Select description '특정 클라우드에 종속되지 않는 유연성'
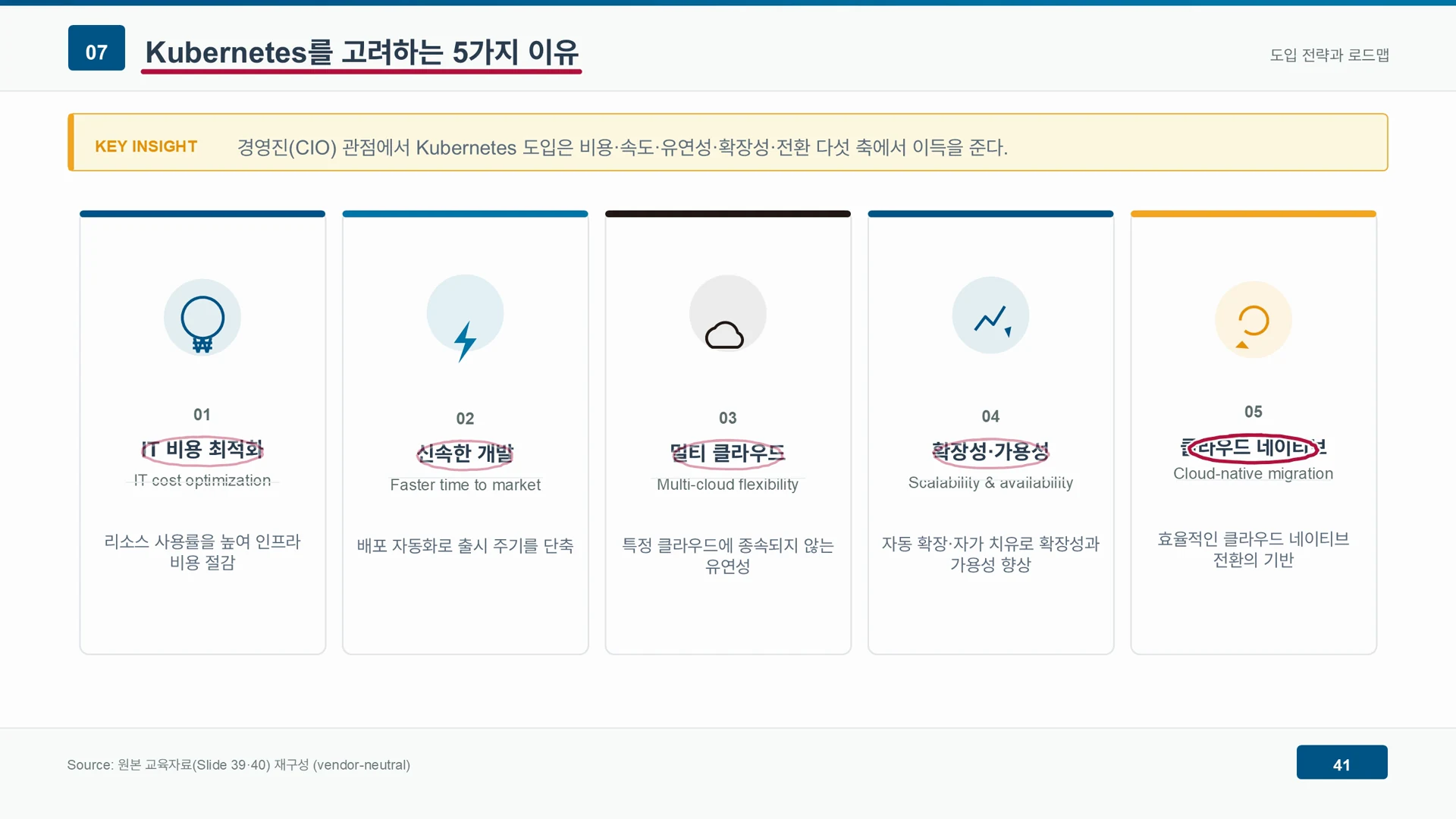 click(728, 556)
